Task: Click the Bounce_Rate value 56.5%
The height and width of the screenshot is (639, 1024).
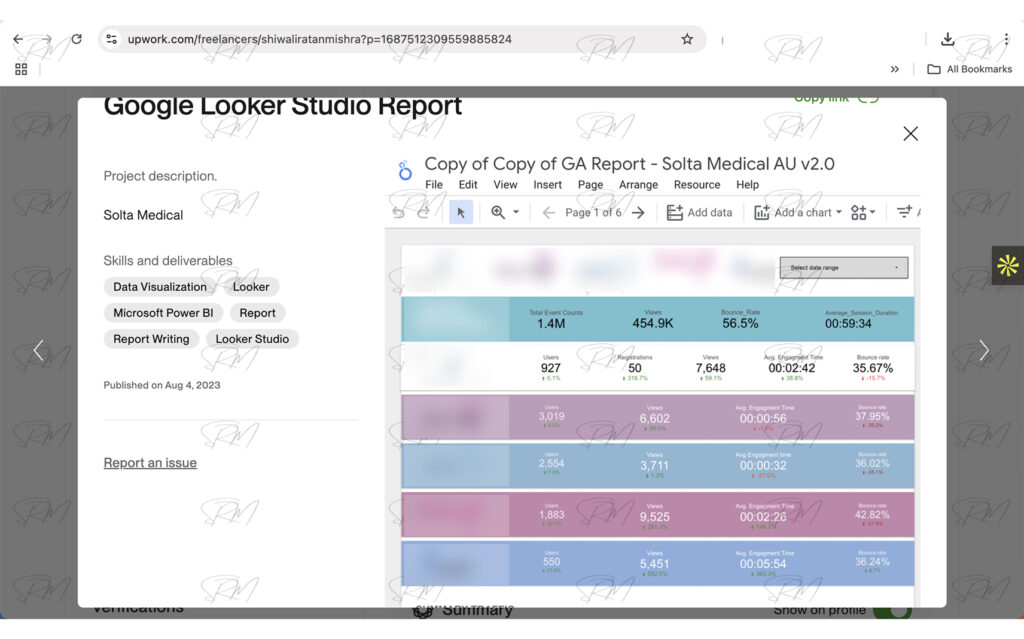Action: (740, 323)
